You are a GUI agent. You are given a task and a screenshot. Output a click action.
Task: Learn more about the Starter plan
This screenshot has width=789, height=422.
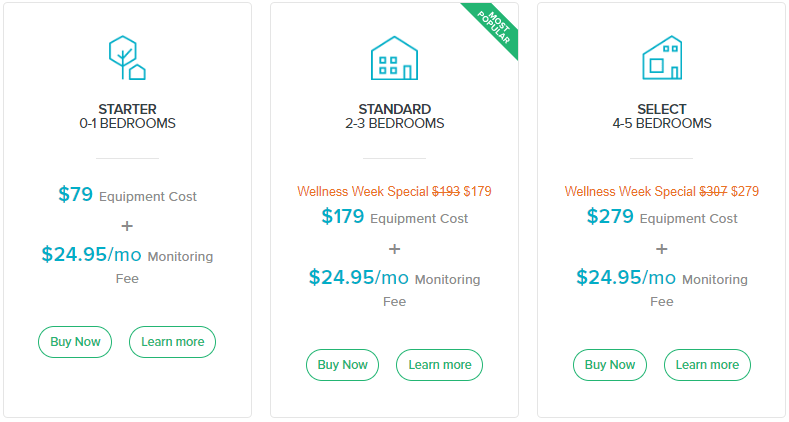pos(173,342)
